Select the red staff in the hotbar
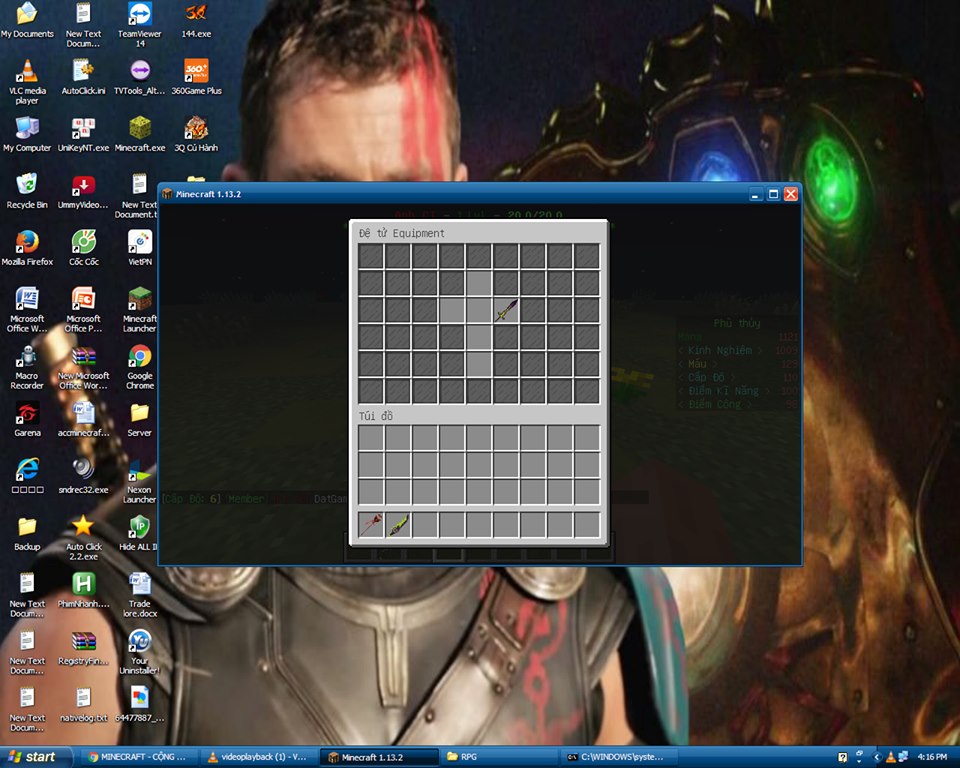 coord(371,525)
